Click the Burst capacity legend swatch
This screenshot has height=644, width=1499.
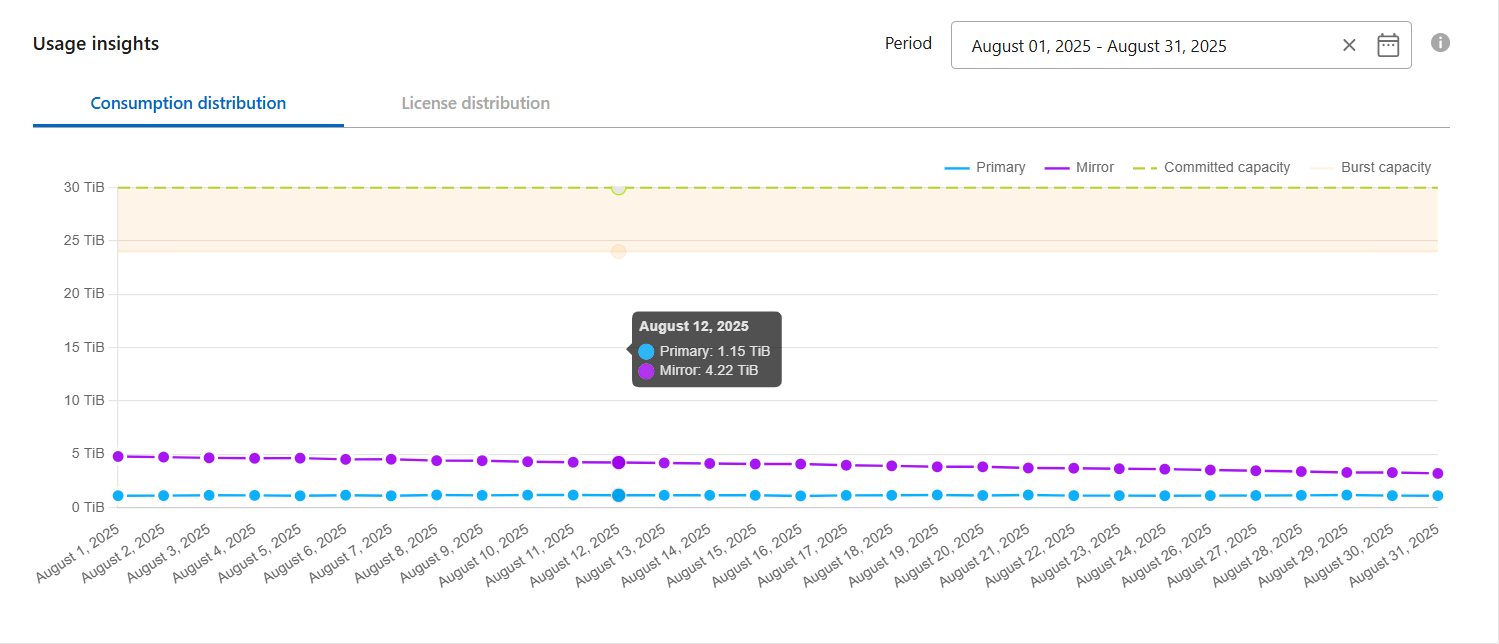click(x=1322, y=167)
